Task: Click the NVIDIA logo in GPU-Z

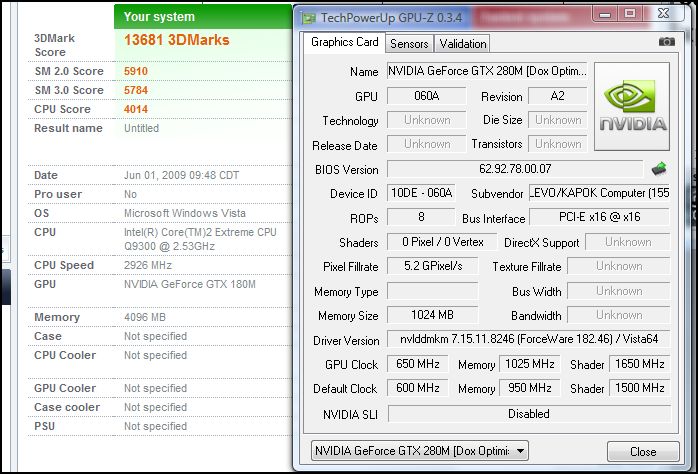Action: [632, 106]
